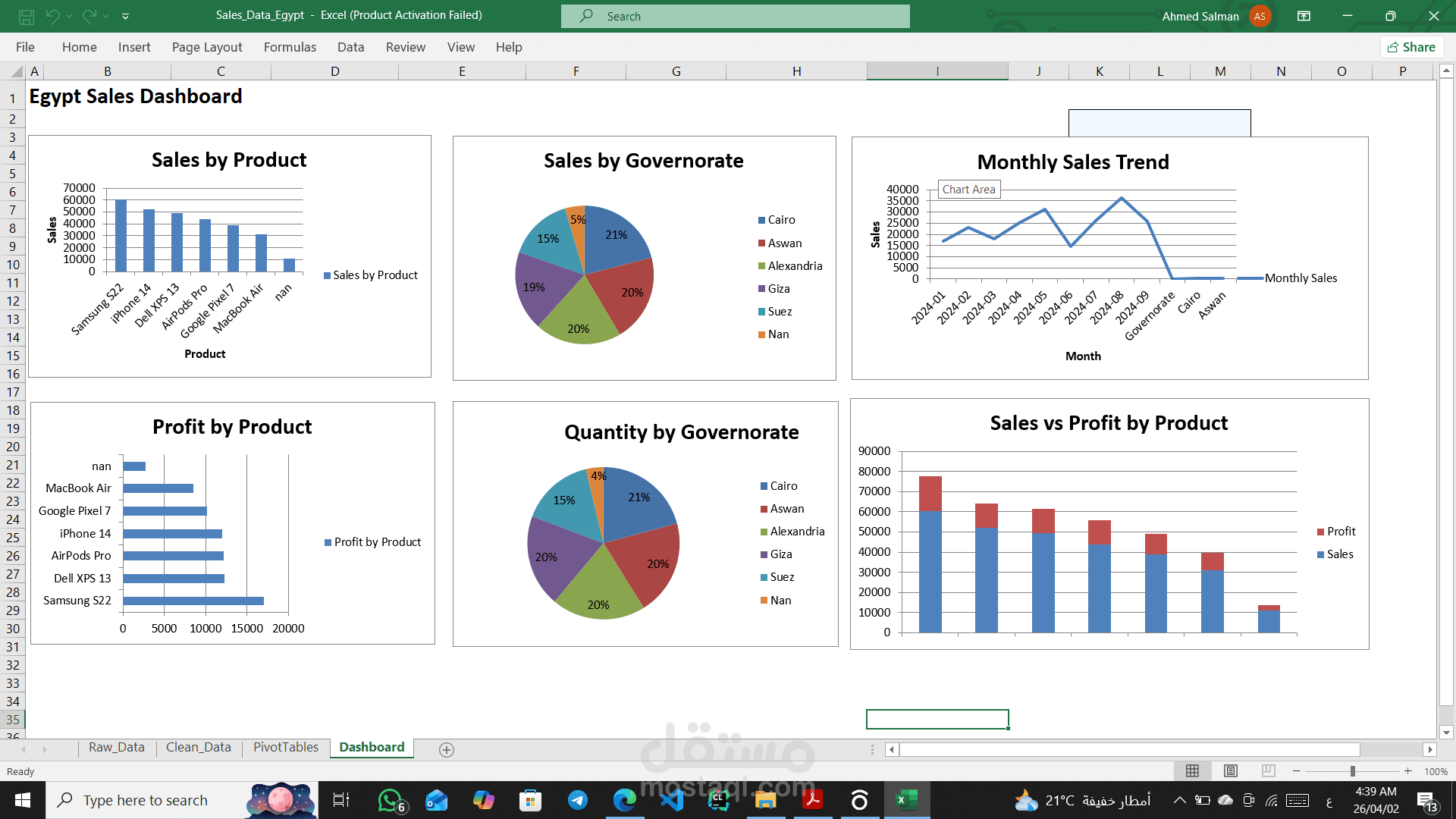Click the zoom slider handle
The height and width of the screenshot is (819, 1456).
click(x=1352, y=771)
